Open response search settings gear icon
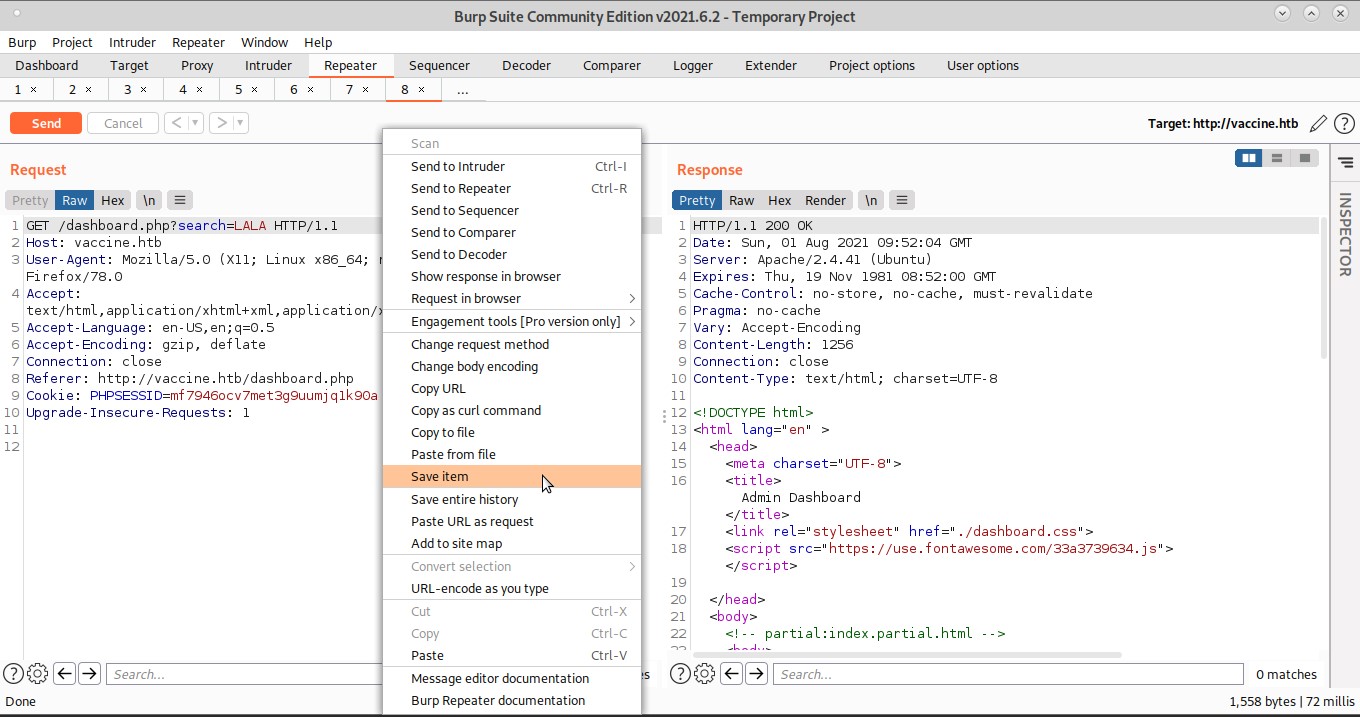The image size is (1360, 717). pos(705,674)
